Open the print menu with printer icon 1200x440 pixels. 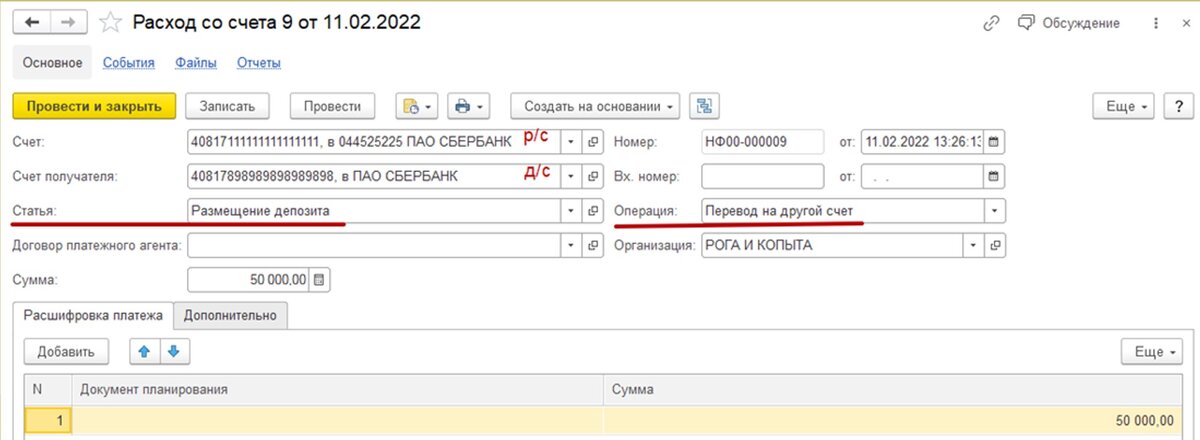tap(468, 106)
